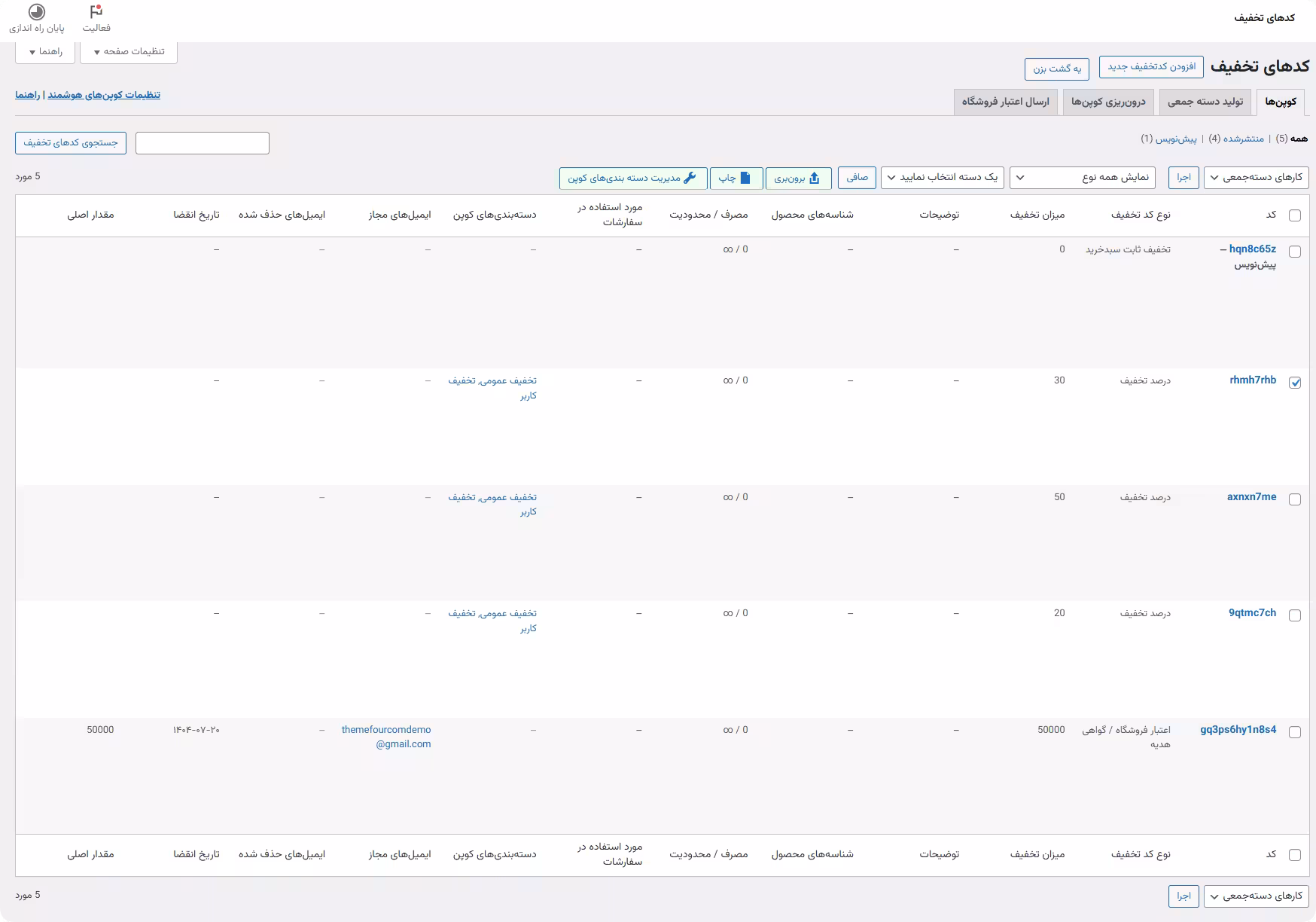Open coupon hqn8c65z
This screenshot has width=1316, height=922.
pos(1253,249)
